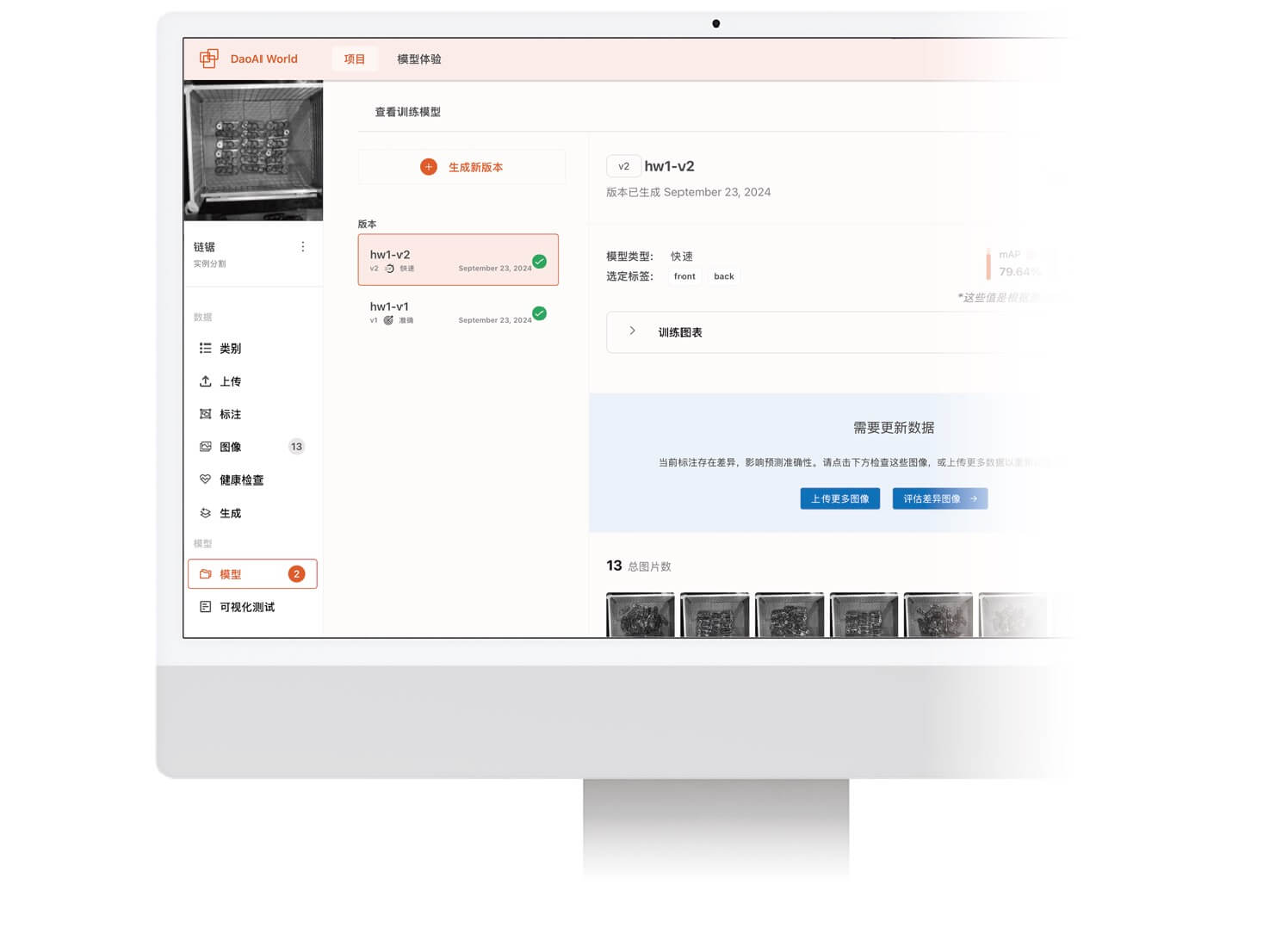Click the arrow icon in 评估差异图像
The width and height of the screenshot is (1288, 928).
974,498
